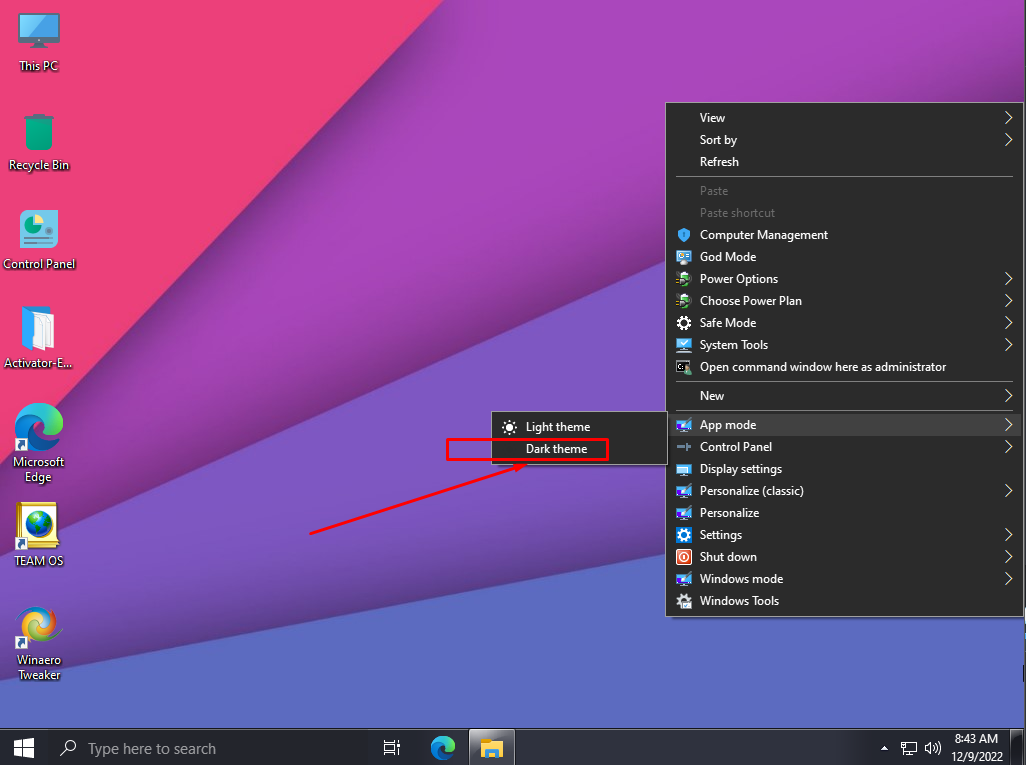This screenshot has width=1026, height=765.
Task: Select Light theme in the submenu
Action: (557, 427)
